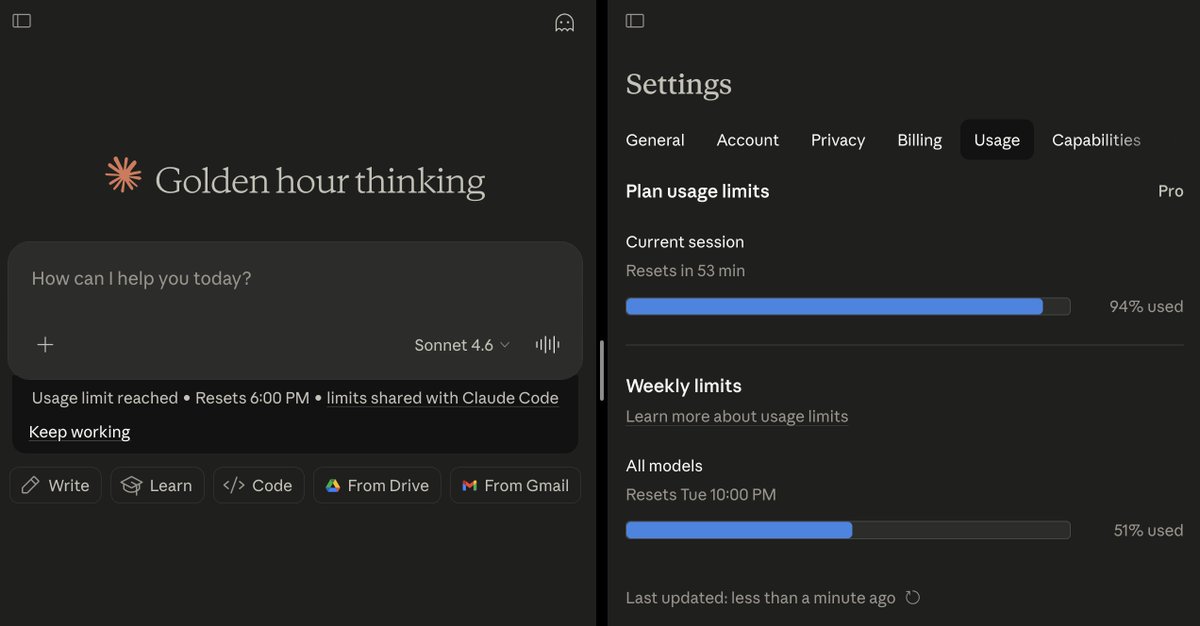Click the From Gmail button

point(515,485)
